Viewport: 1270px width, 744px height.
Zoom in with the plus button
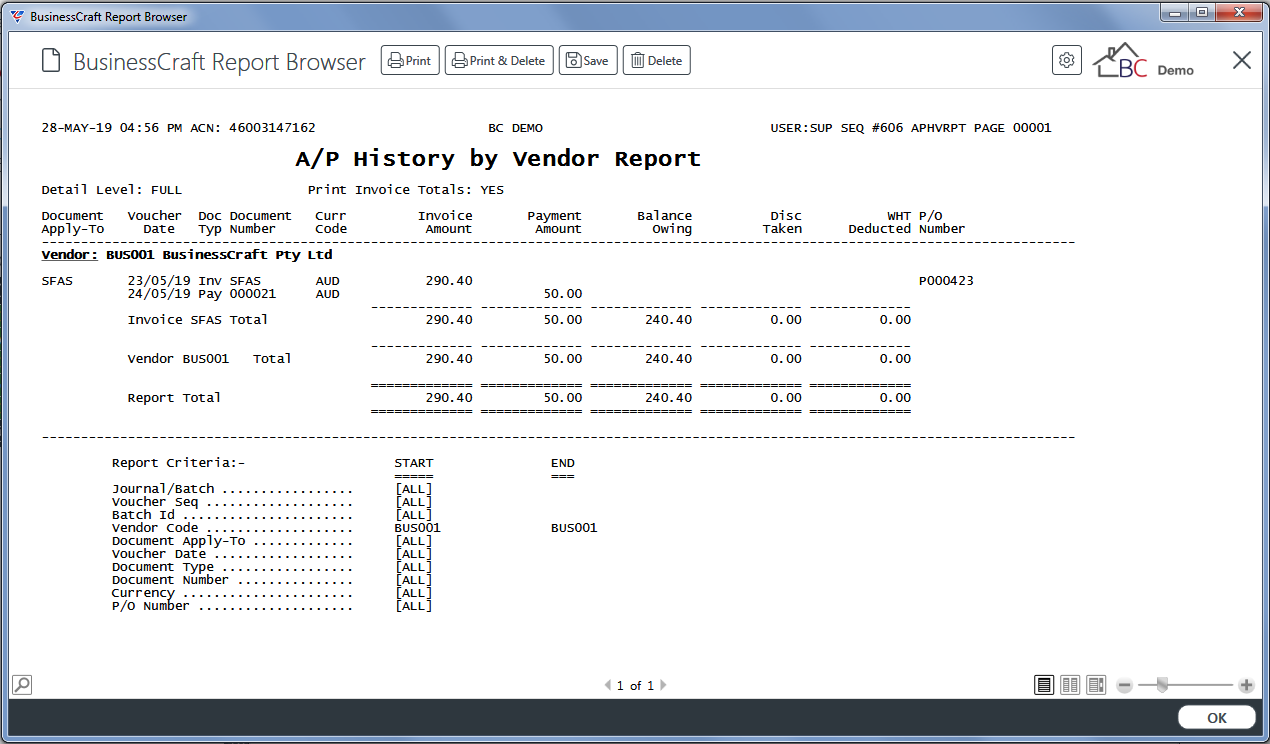point(1246,686)
